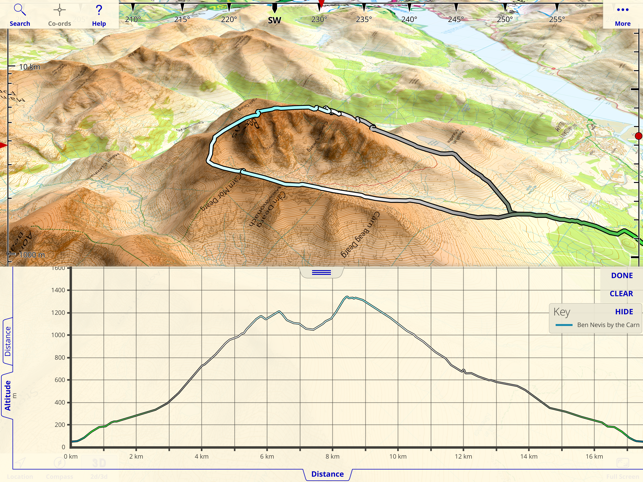The width and height of the screenshot is (643, 482).
Task: Tap the red dot on right edge
Action: [x=638, y=136]
